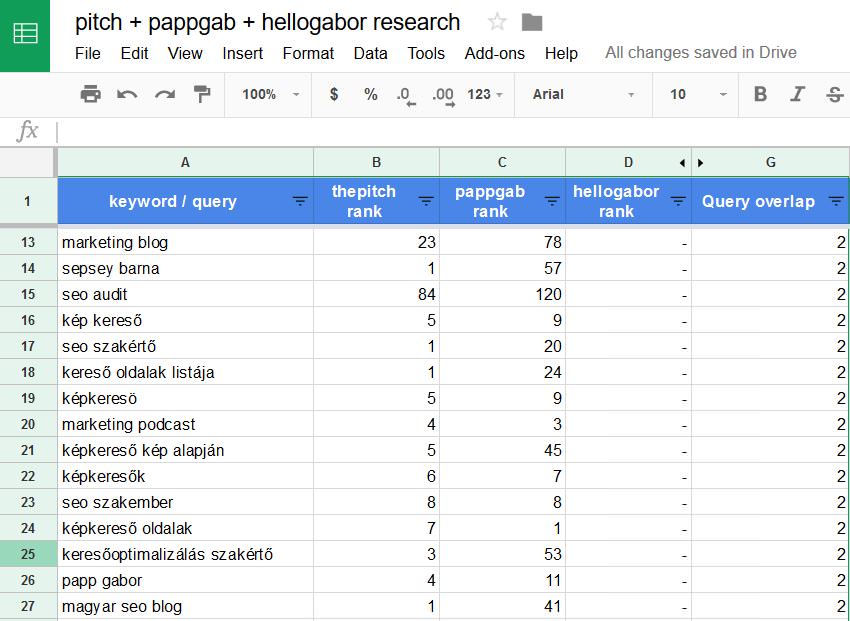Open filter for Query overlap column
This screenshot has height=621, width=850.
click(x=836, y=201)
